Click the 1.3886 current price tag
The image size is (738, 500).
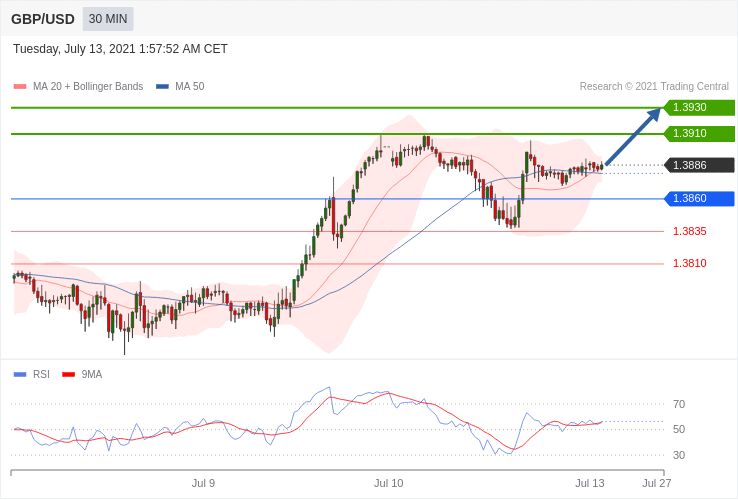tap(699, 165)
